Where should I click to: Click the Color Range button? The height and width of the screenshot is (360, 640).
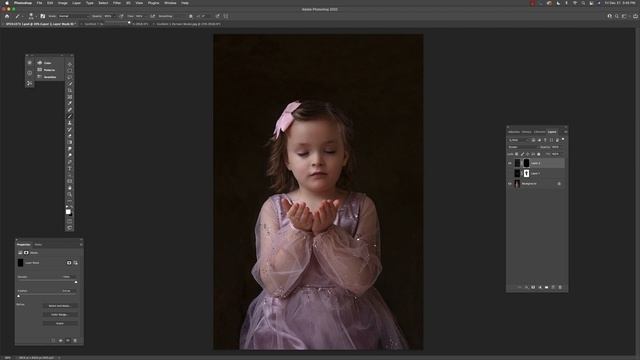click(x=60, y=315)
